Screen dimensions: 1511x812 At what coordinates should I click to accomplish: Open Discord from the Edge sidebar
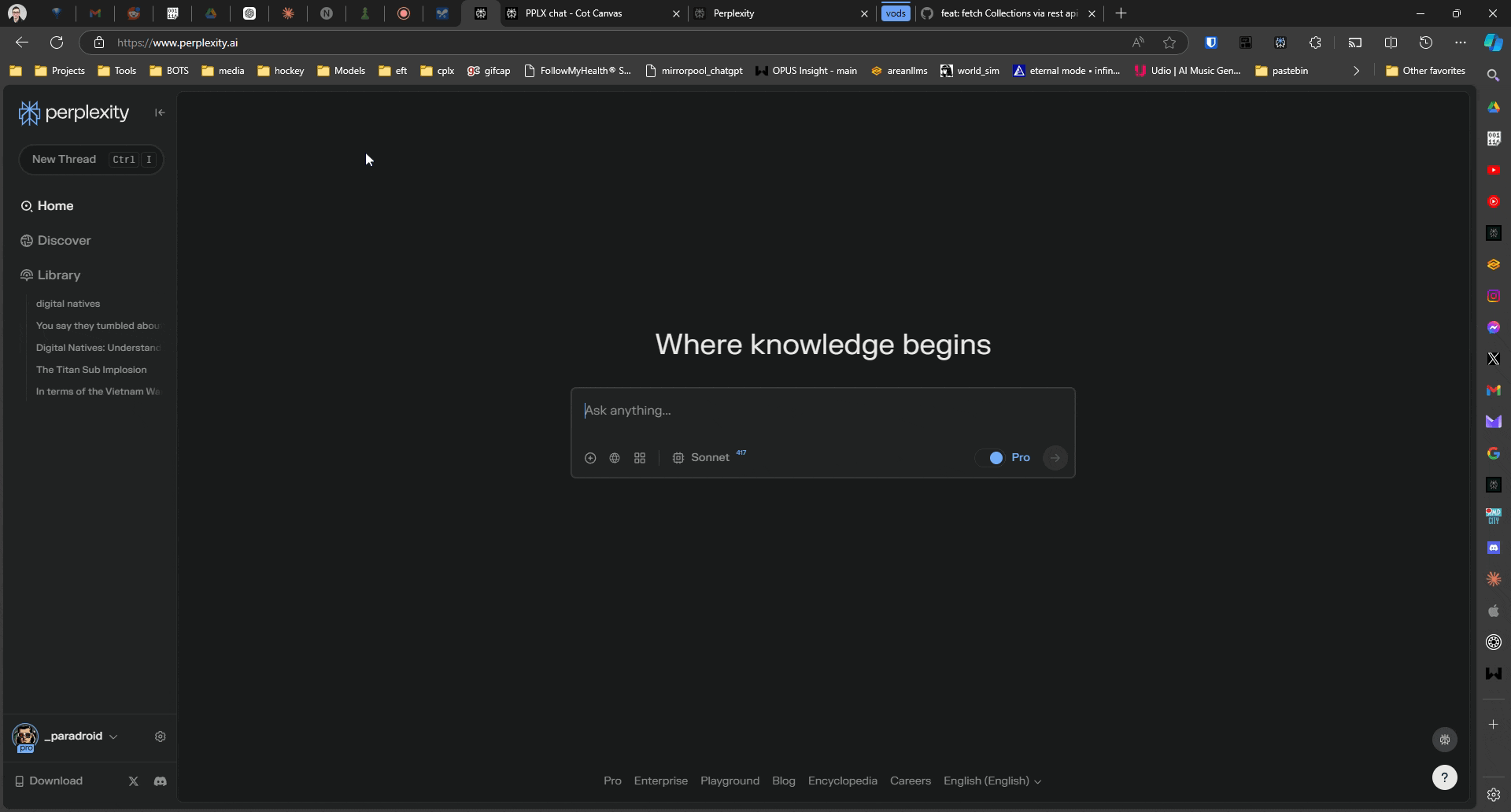coord(1494,548)
